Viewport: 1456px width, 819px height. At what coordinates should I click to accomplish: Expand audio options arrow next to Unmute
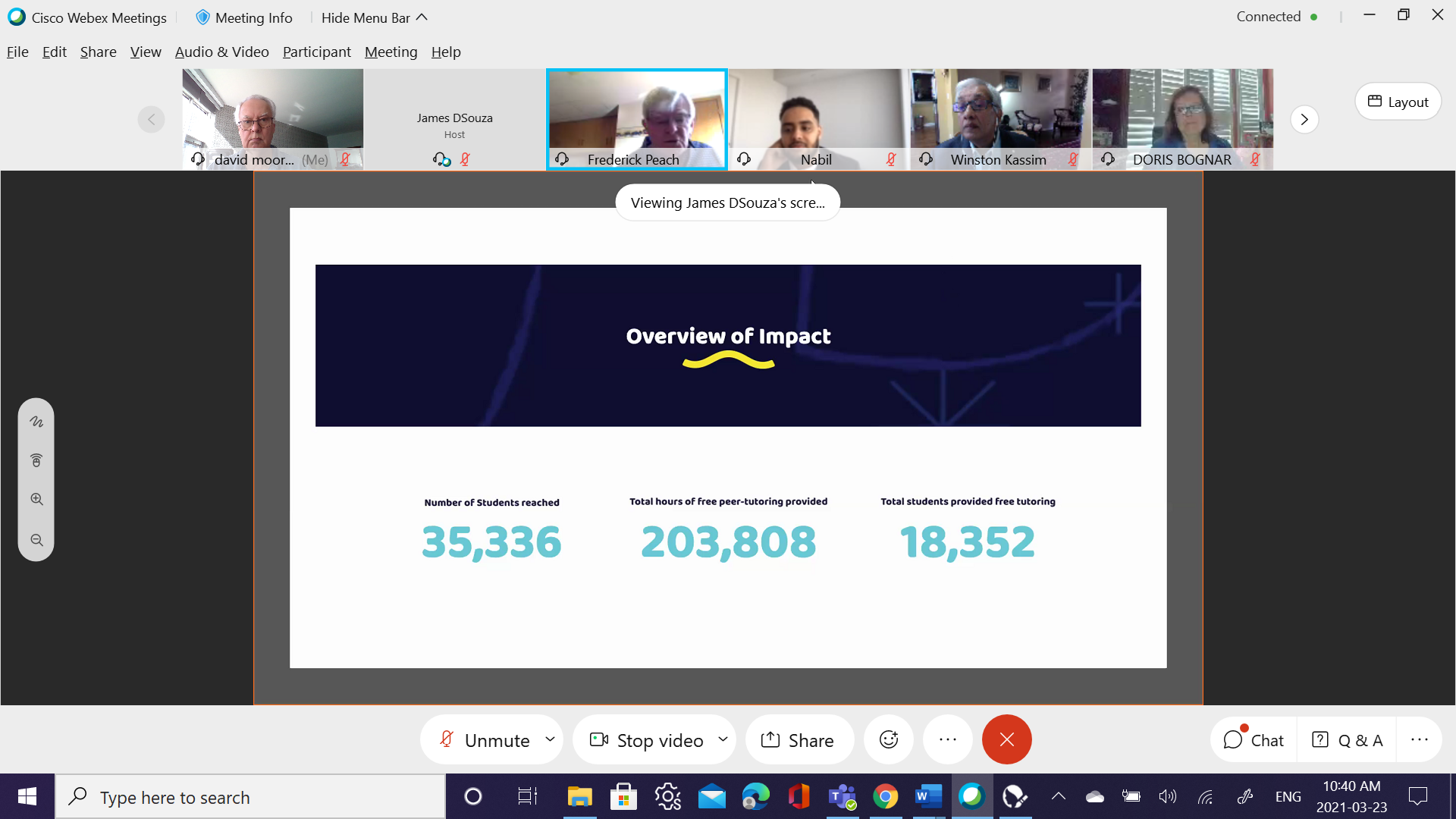[550, 739]
